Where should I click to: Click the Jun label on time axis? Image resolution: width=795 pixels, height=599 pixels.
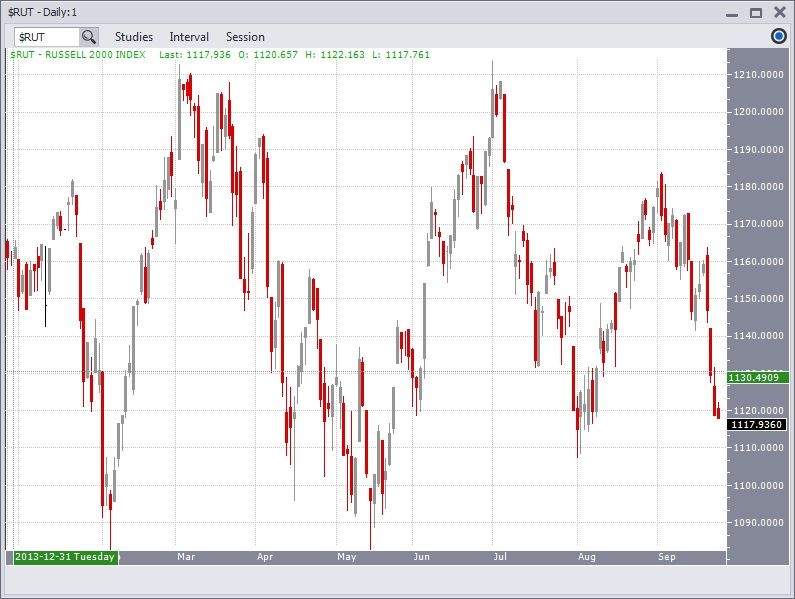(422, 556)
